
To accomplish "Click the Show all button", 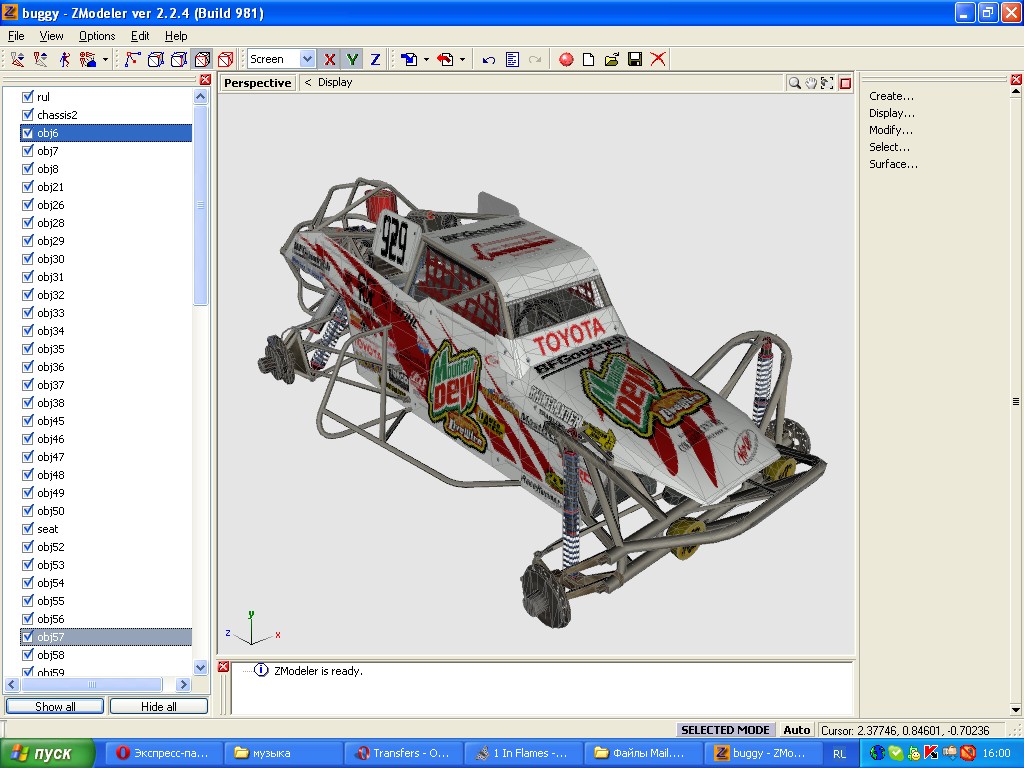I will coord(55,707).
